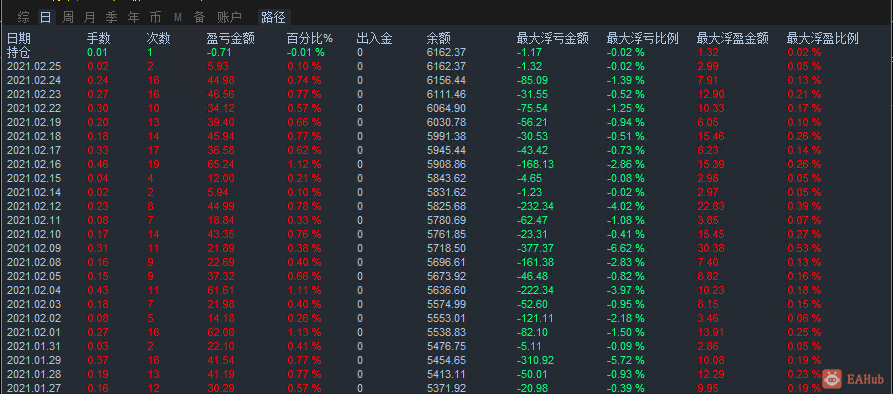Screen dimensions: 893x394
Task: Click the 日期 column header
Action: click(x=19, y=39)
